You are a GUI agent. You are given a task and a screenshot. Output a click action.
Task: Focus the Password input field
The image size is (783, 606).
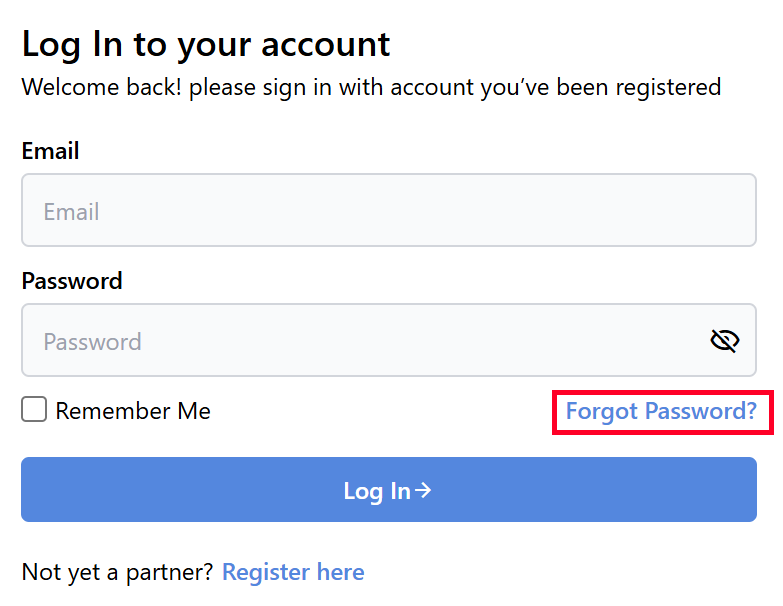360,341
